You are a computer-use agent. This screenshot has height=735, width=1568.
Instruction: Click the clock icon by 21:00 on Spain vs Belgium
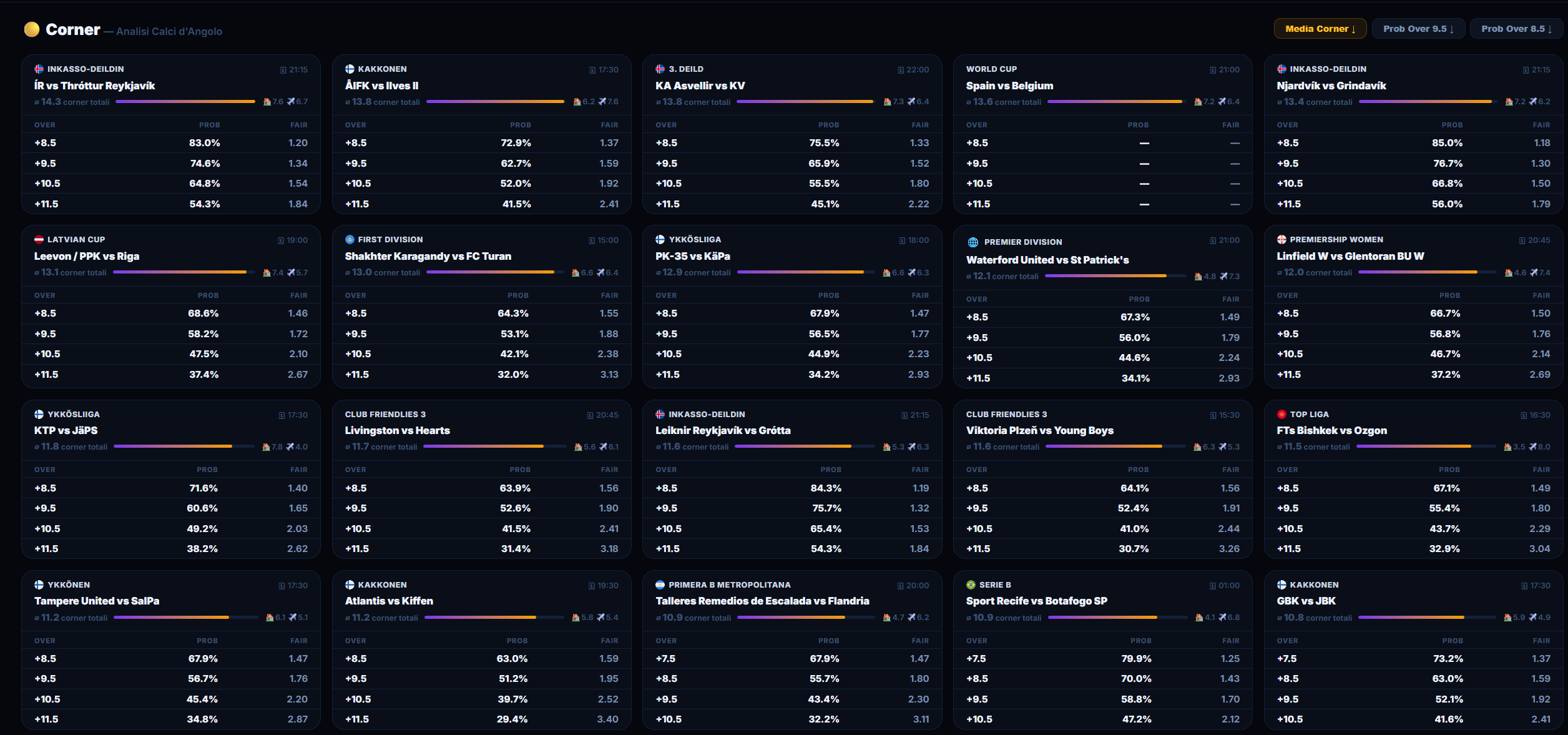(1213, 70)
